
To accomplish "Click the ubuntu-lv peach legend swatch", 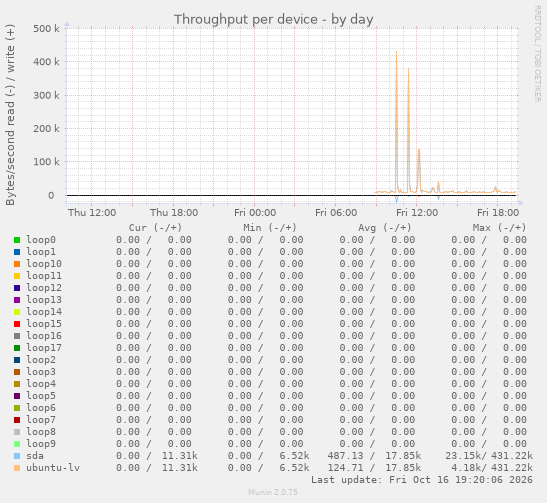I will (17, 468).
